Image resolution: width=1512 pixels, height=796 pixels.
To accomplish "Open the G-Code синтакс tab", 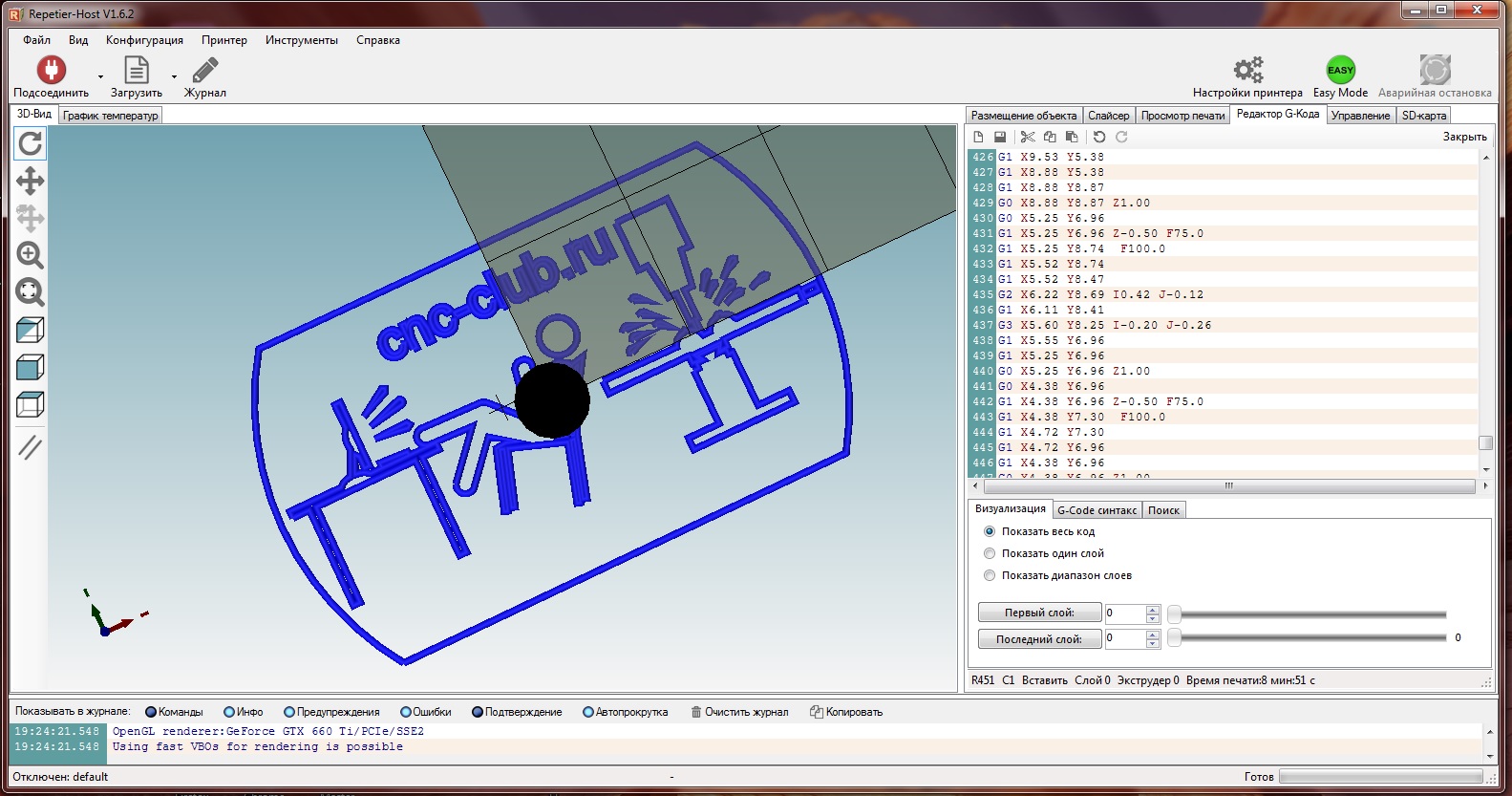I will click(1097, 510).
